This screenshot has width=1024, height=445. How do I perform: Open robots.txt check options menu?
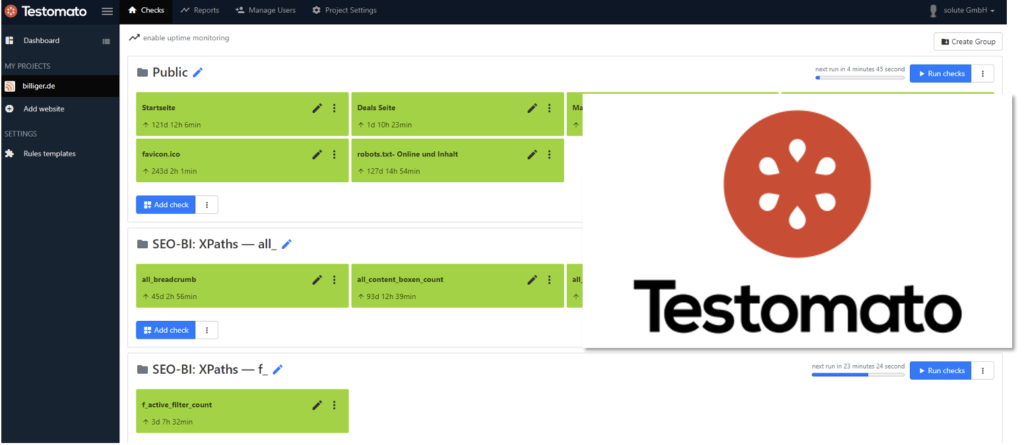[x=549, y=154]
